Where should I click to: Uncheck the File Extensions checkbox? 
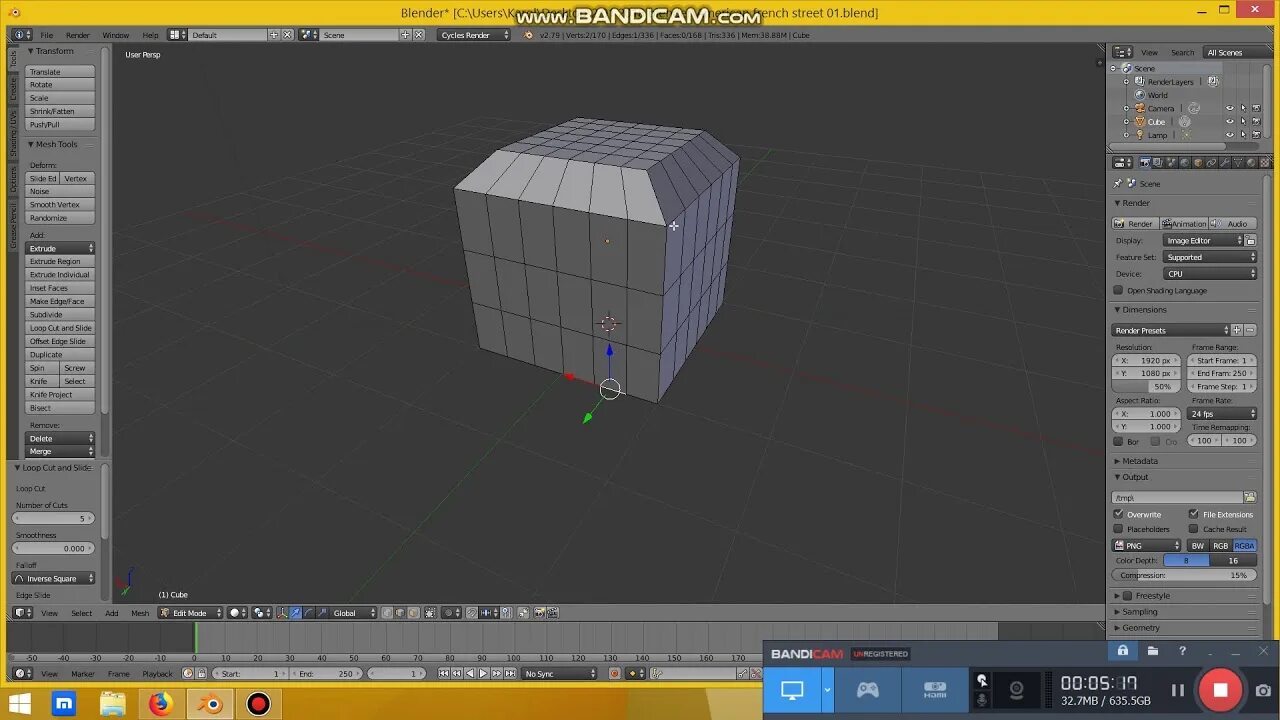click(x=1194, y=514)
